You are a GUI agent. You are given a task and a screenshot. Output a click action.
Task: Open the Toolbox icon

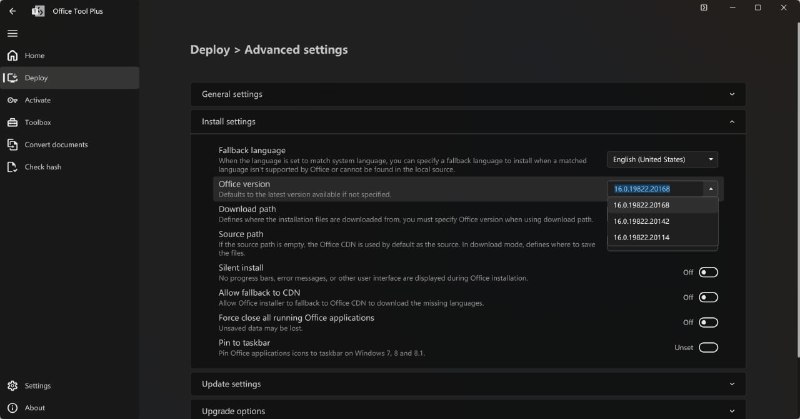pos(13,122)
